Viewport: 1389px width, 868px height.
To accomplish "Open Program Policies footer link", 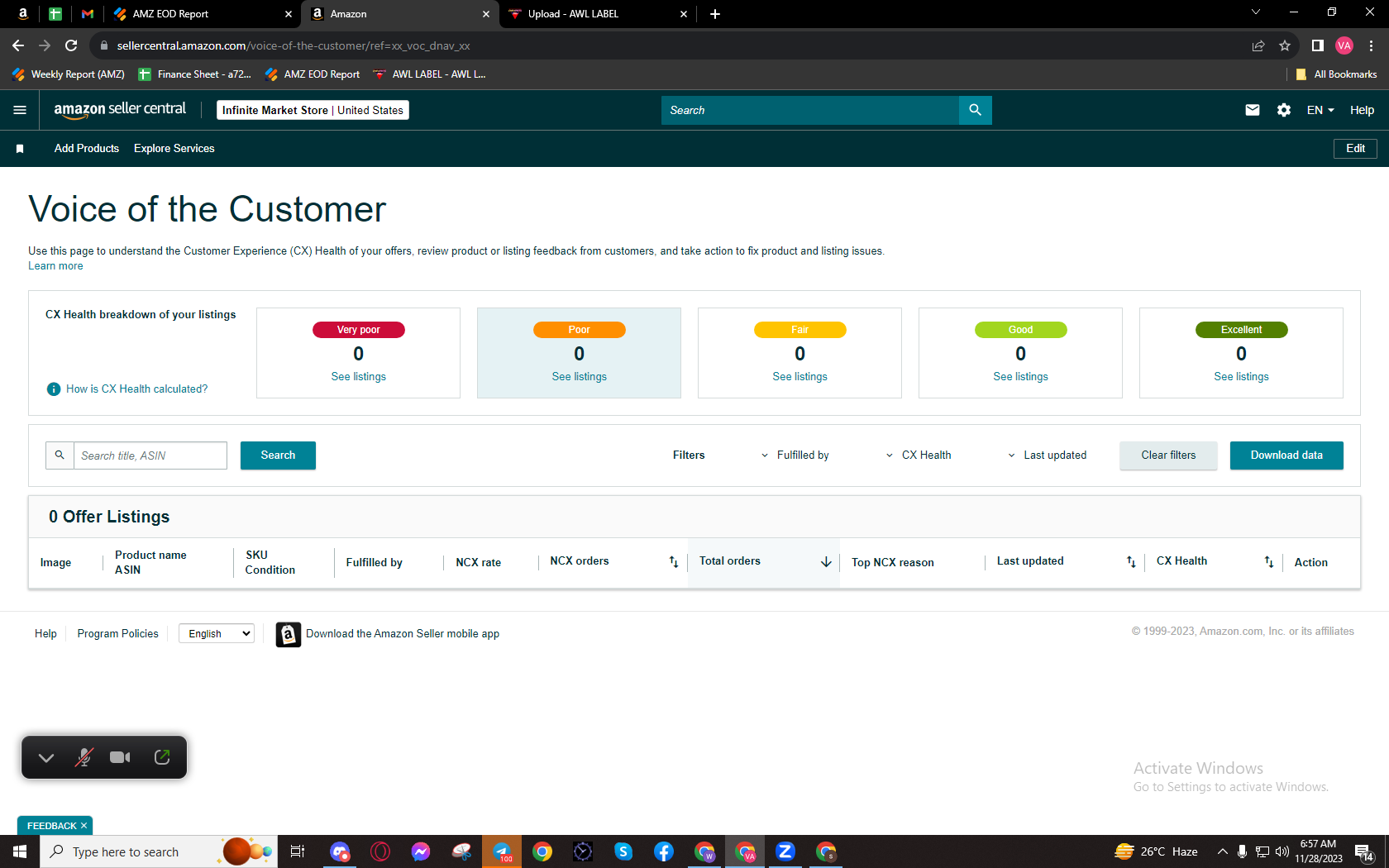I will [118, 634].
